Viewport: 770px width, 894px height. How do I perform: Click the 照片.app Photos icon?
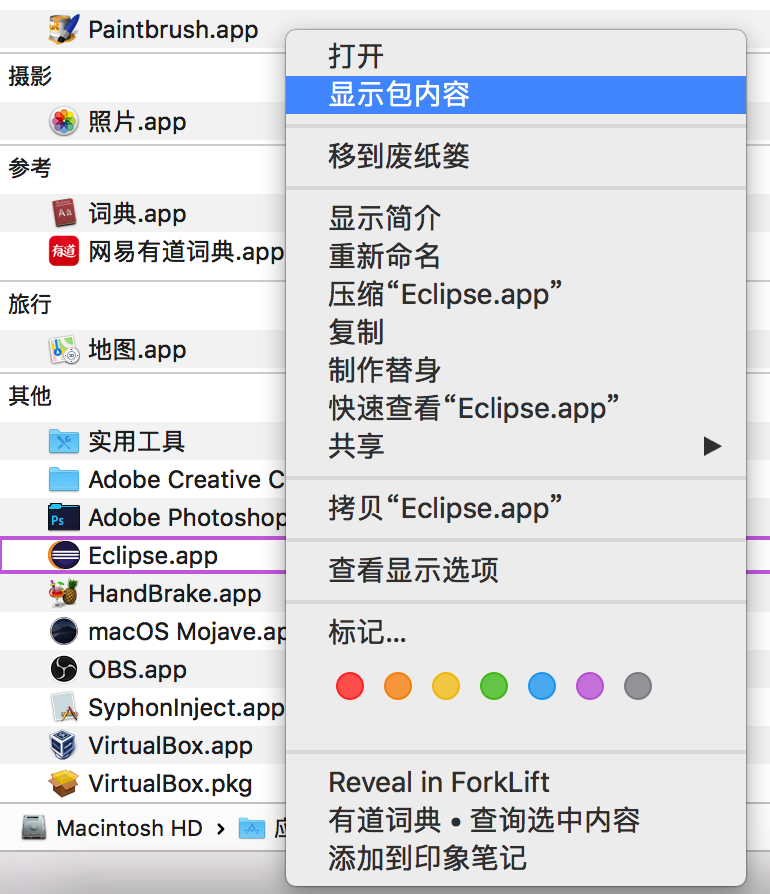tap(64, 121)
